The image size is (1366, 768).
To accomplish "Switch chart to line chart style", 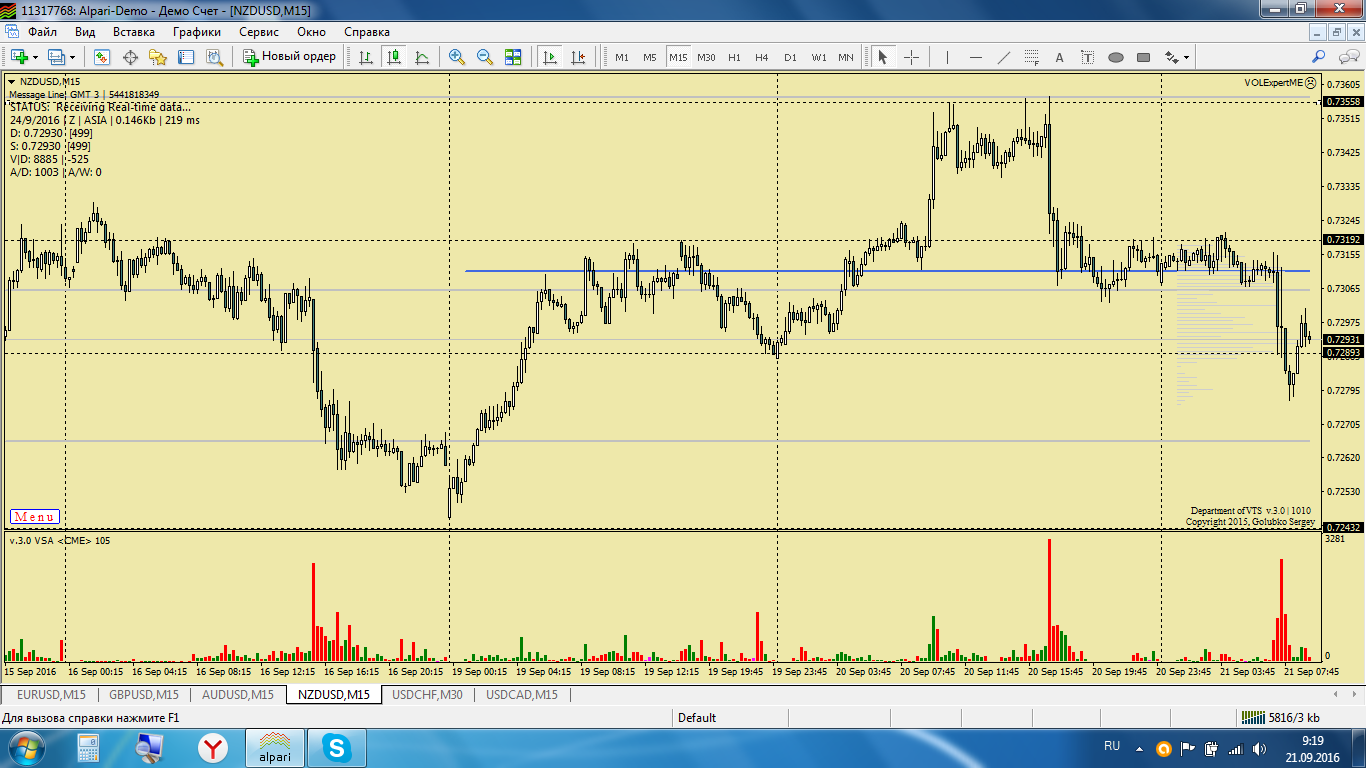I will point(422,57).
